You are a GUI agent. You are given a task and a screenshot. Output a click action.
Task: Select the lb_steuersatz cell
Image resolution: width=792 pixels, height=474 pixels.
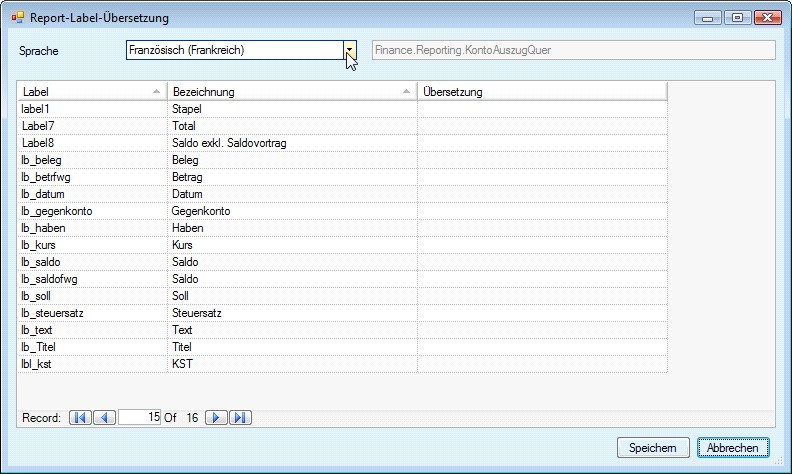point(92,313)
